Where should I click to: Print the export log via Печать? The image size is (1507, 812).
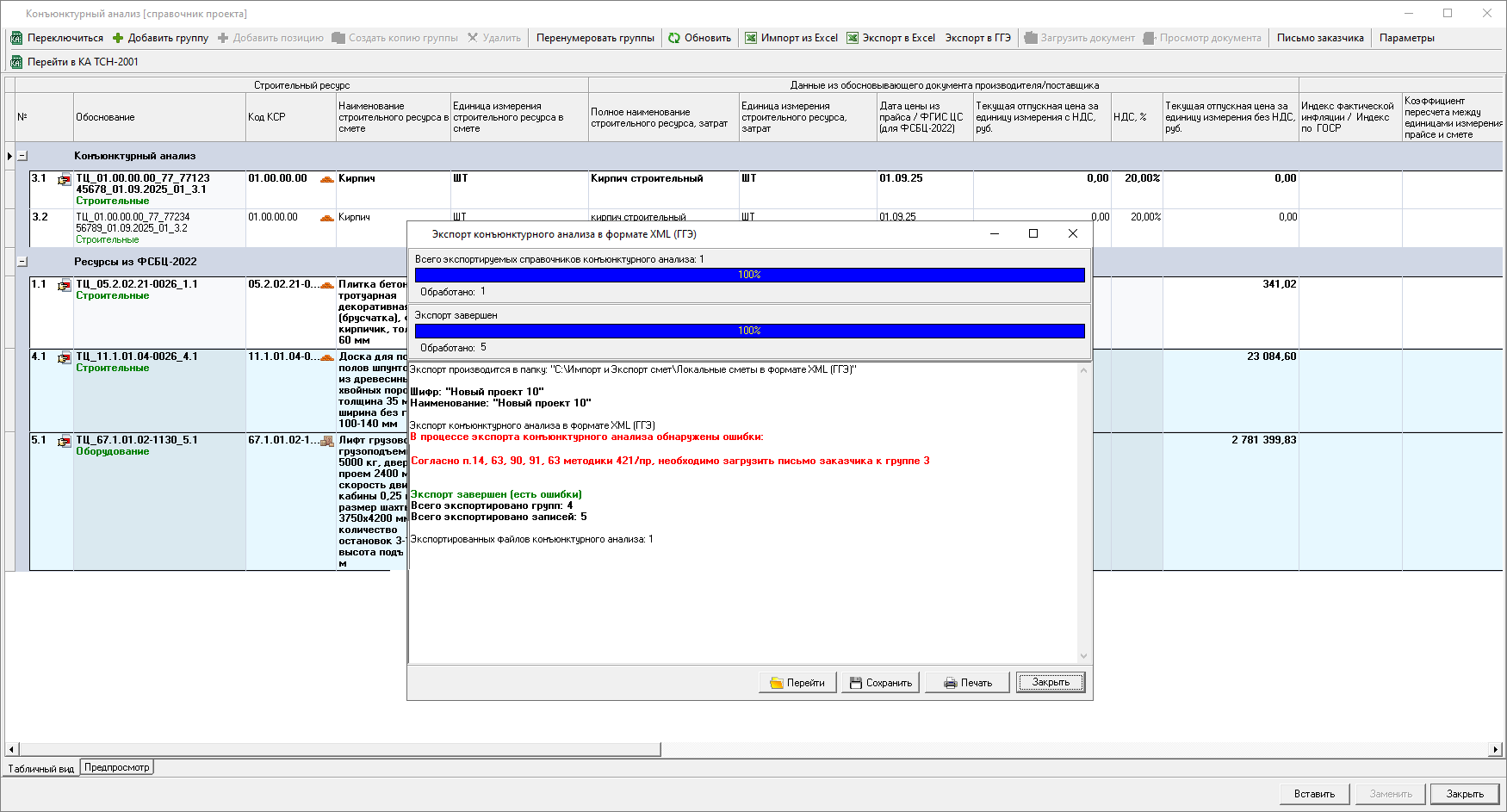point(967,683)
